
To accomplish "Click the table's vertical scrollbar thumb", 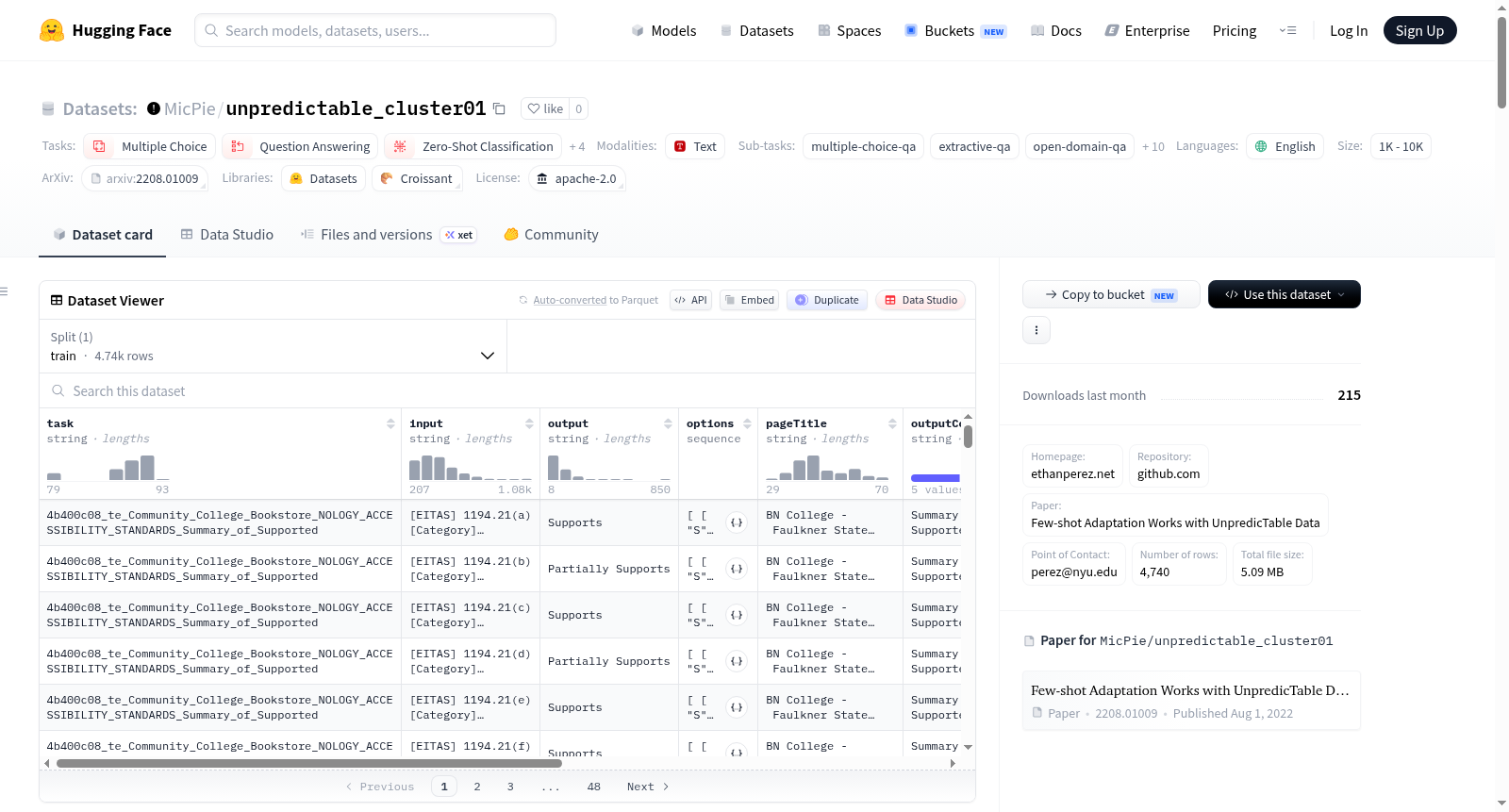I will click(968, 438).
